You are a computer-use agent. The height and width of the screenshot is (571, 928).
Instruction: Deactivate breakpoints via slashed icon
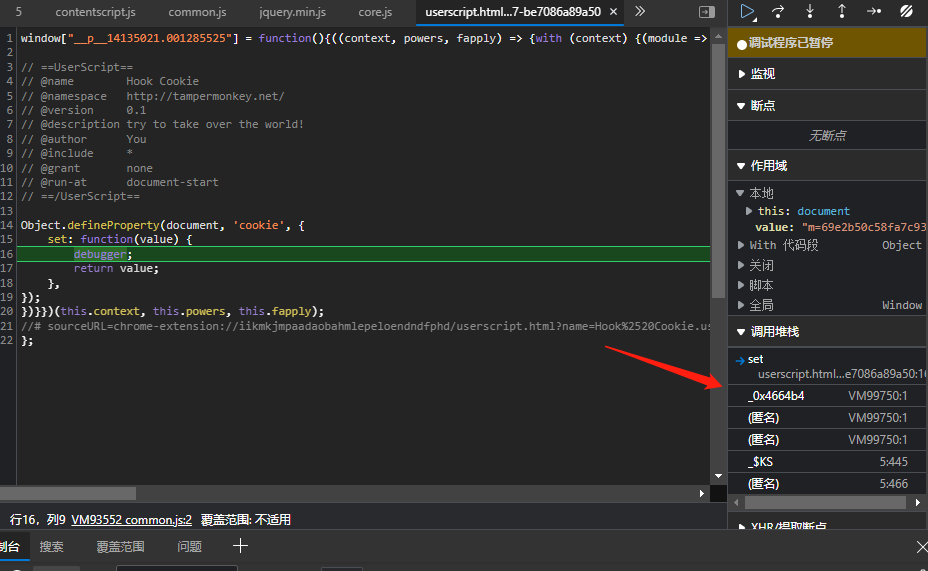[906, 11]
